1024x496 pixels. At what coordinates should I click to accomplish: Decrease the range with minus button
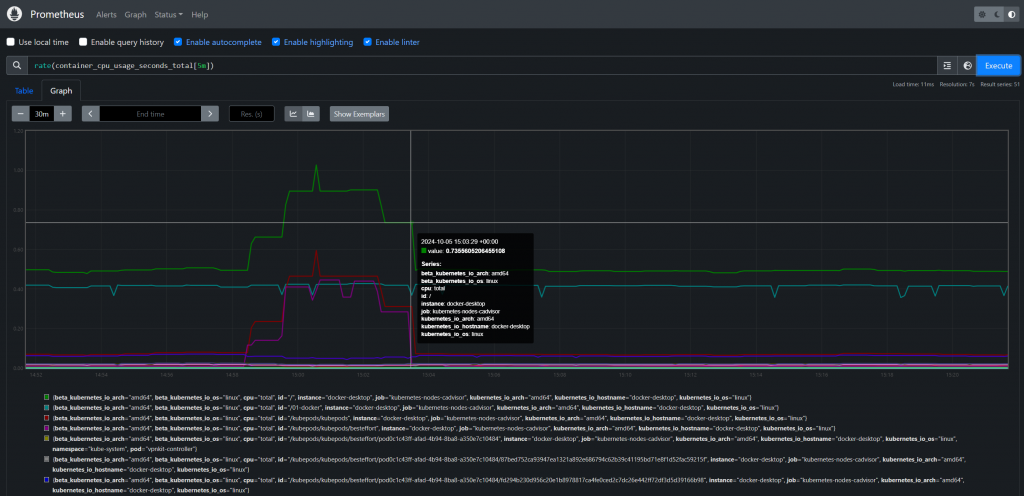[21, 114]
